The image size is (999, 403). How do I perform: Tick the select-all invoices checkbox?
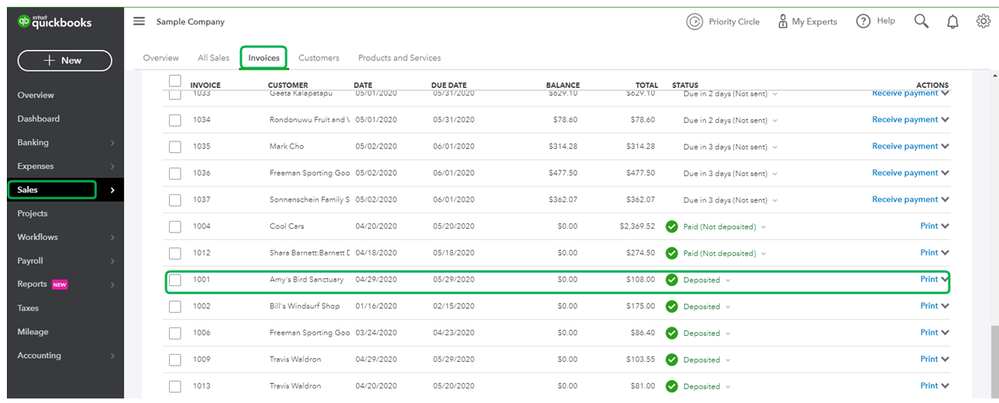click(x=175, y=81)
